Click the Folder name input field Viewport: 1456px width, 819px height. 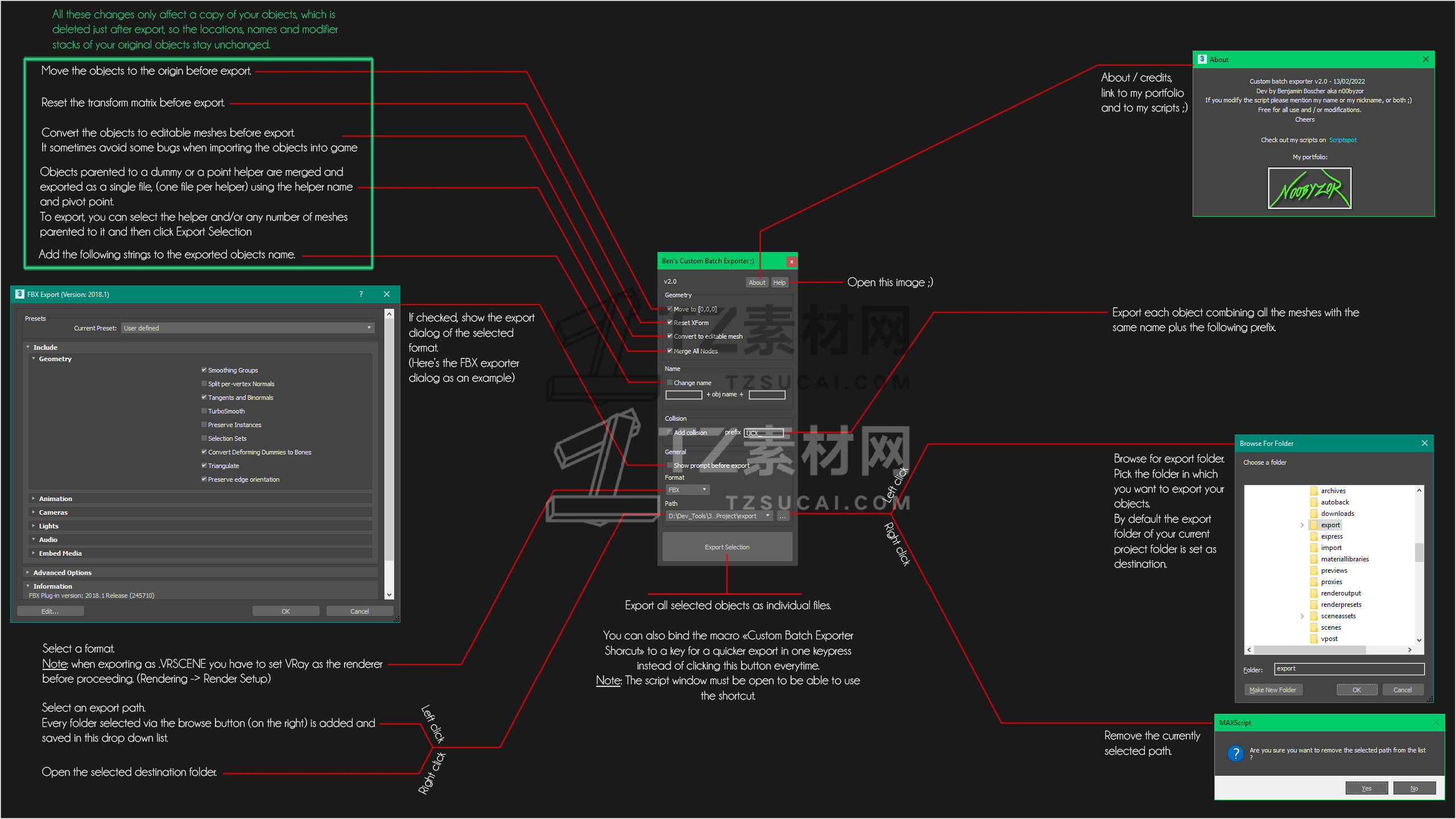(x=1349, y=669)
